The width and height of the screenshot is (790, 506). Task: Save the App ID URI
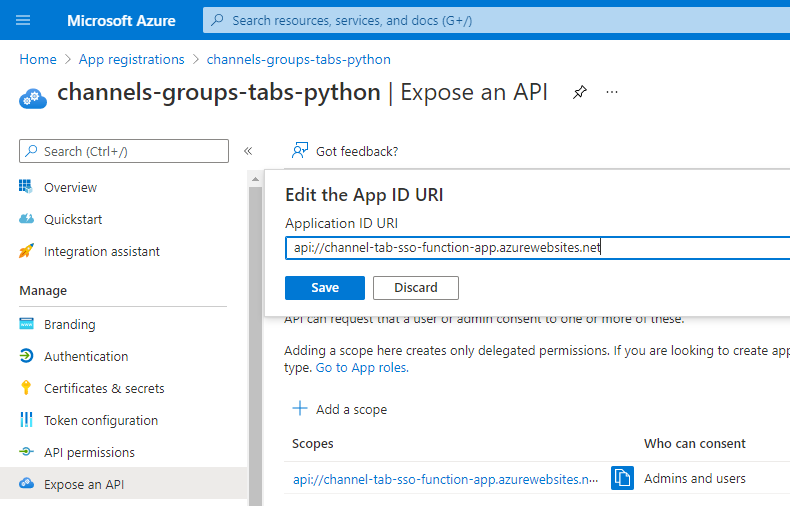(x=324, y=288)
